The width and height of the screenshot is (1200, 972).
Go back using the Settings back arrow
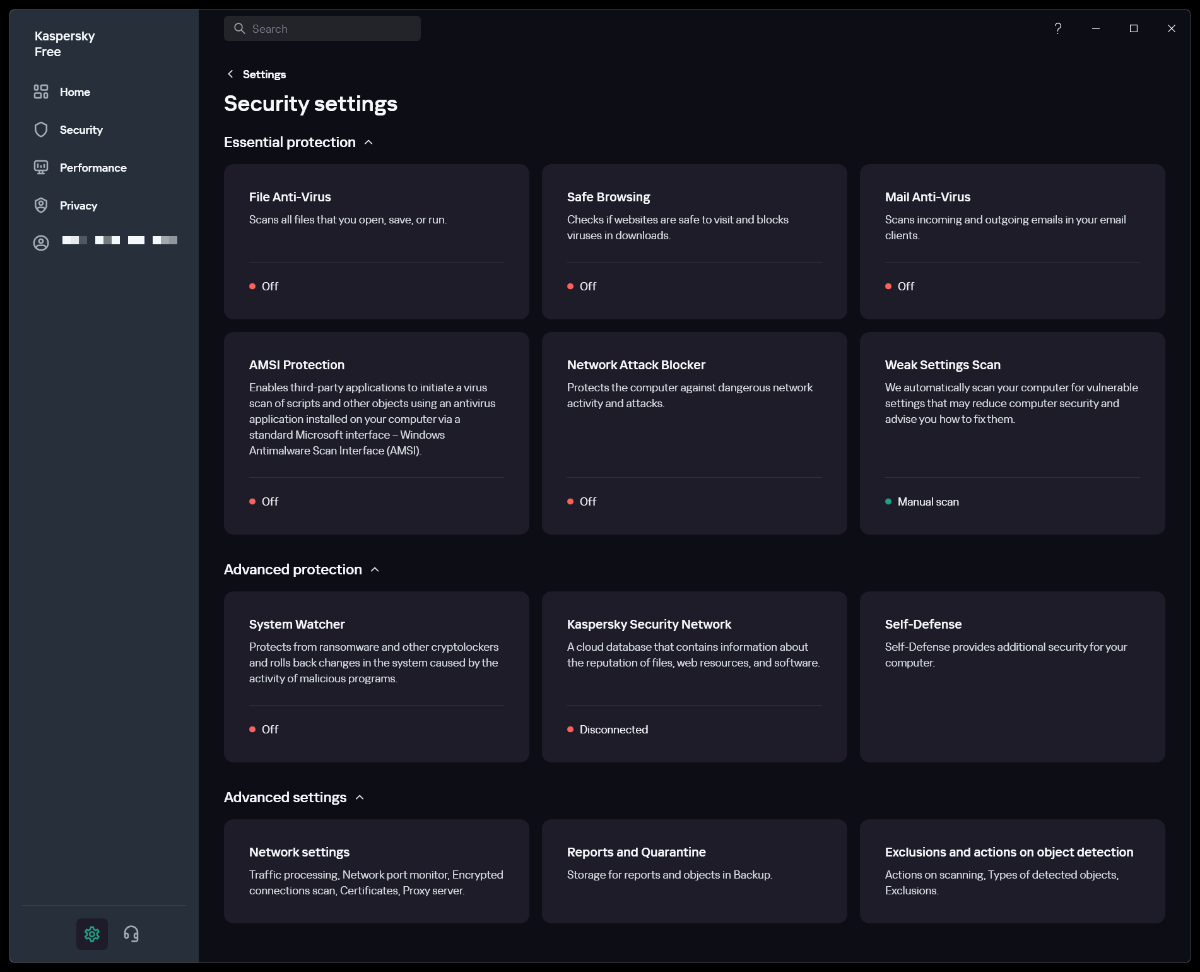pos(230,74)
